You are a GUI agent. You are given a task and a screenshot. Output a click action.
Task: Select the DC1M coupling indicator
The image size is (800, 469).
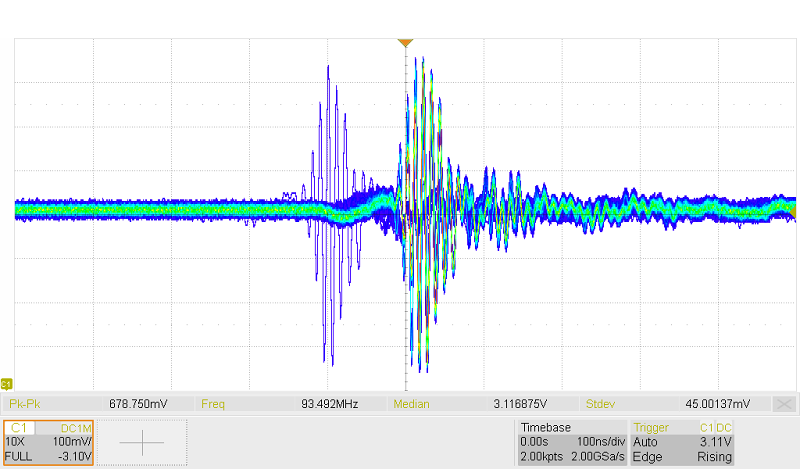click(76, 427)
